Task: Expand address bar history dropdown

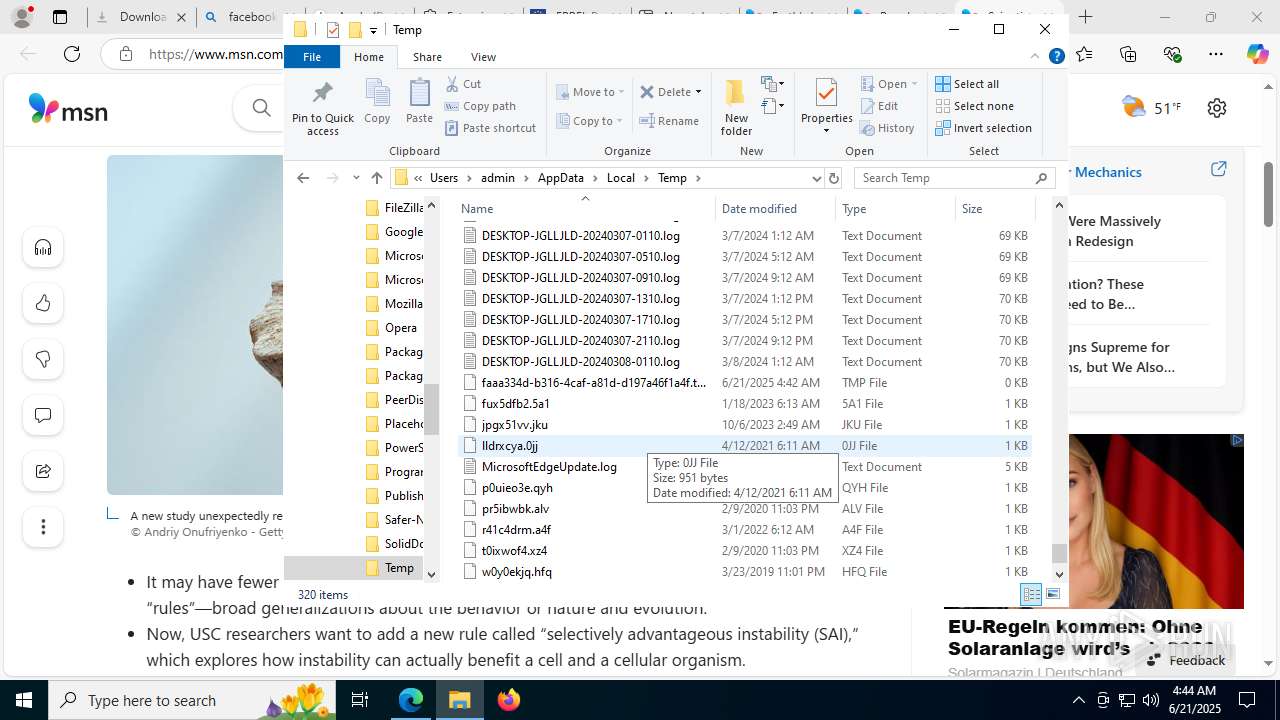Action: pos(816,178)
